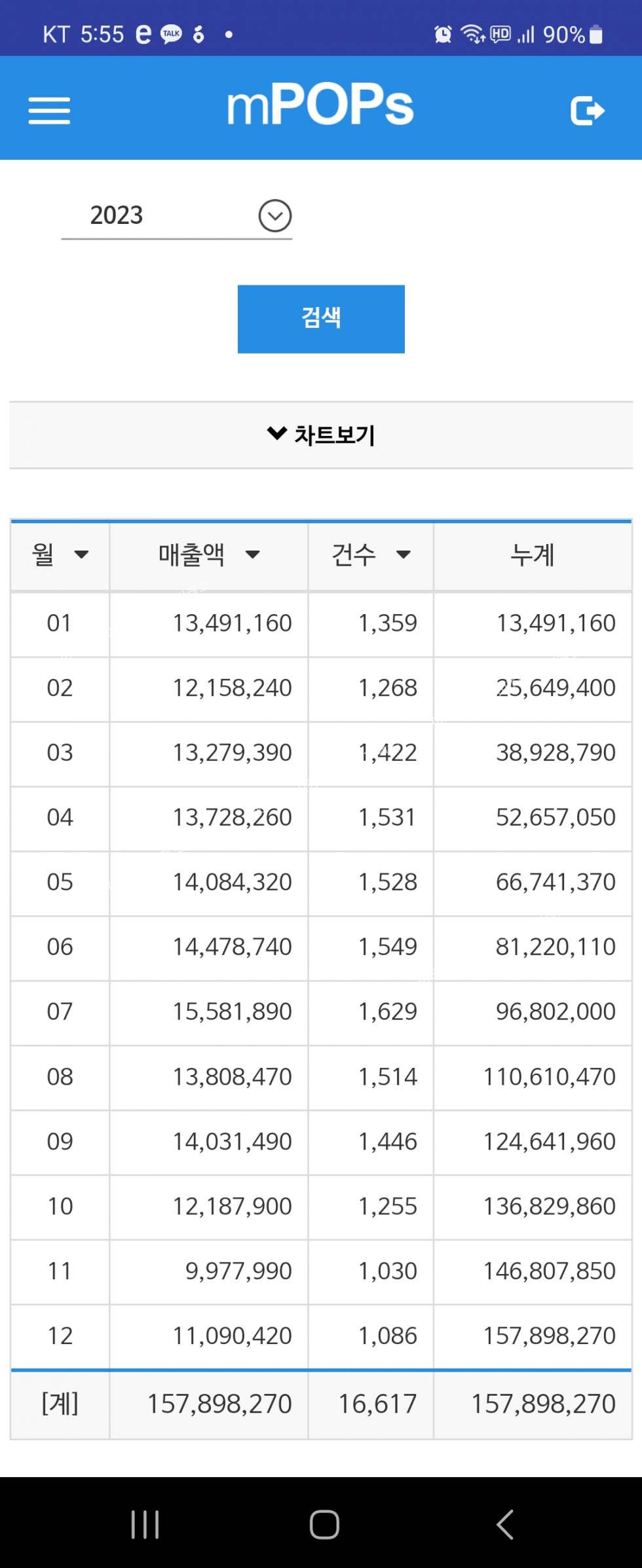Viewport: 642px width, 1568px height.
Task: Sort by the 건수 column arrow
Action: tap(403, 555)
